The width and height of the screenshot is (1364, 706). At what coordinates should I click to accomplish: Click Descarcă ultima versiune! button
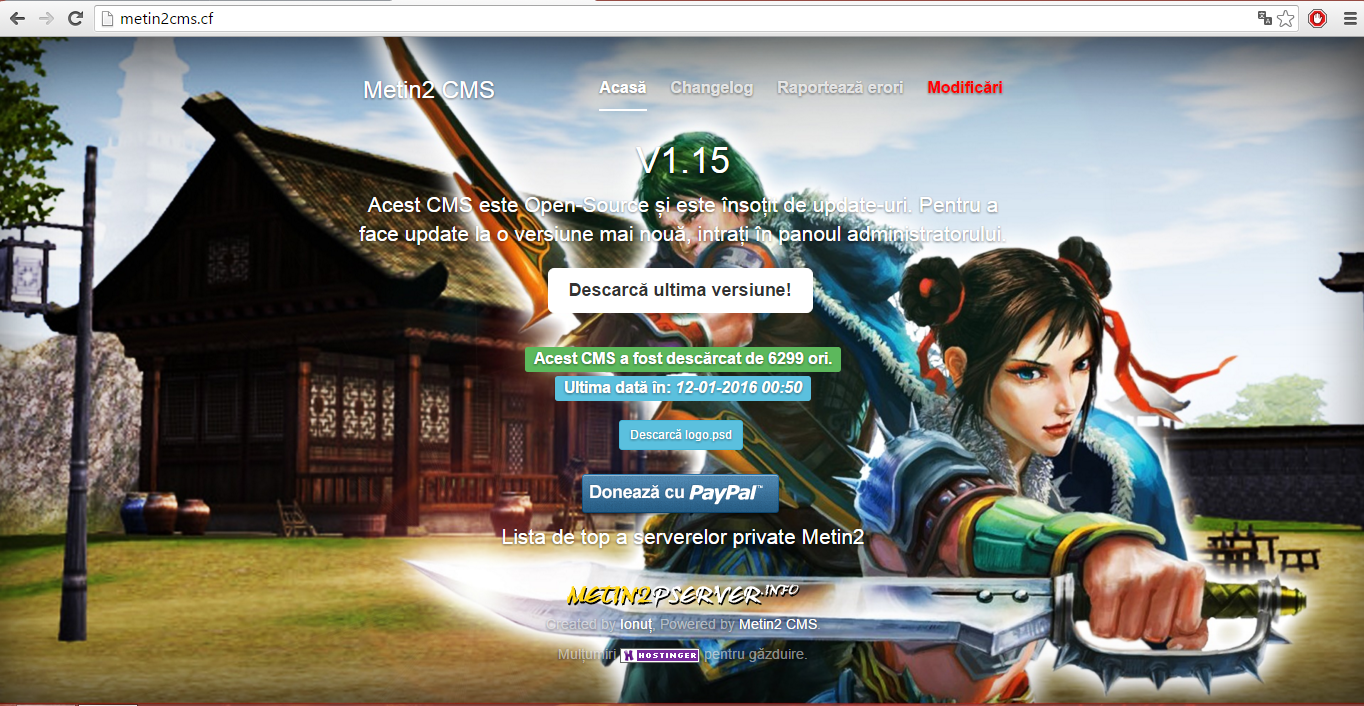pos(680,291)
